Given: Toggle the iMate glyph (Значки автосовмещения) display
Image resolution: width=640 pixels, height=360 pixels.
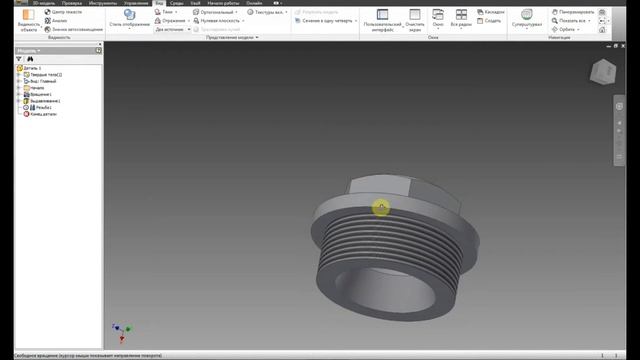Looking at the screenshot, I should 74,29.
